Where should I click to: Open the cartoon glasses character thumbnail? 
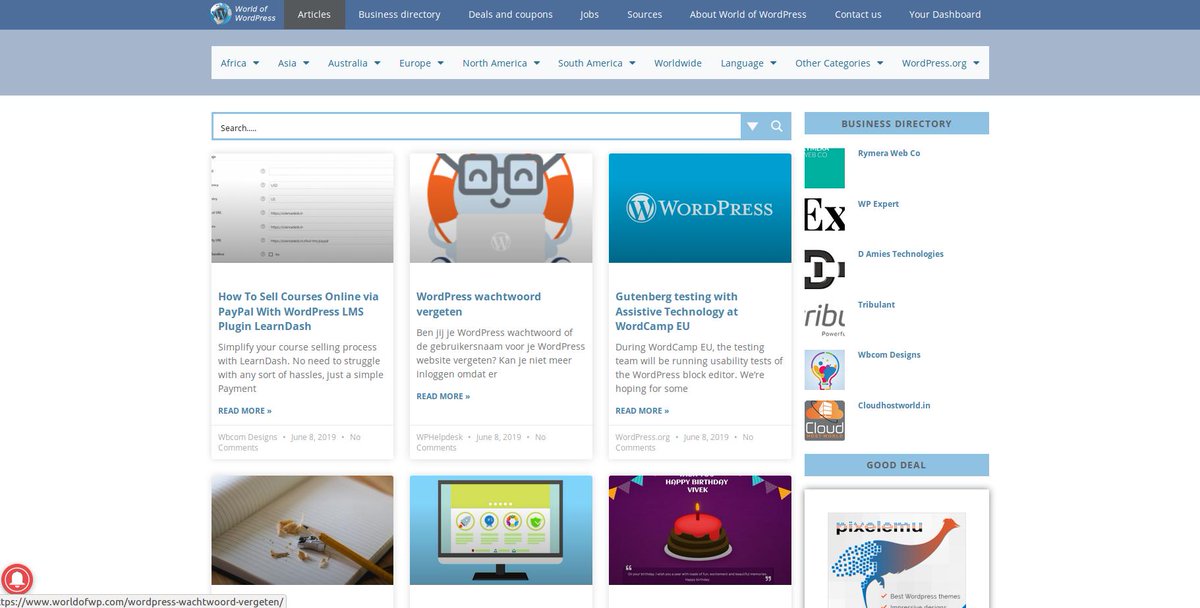click(x=501, y=208)
